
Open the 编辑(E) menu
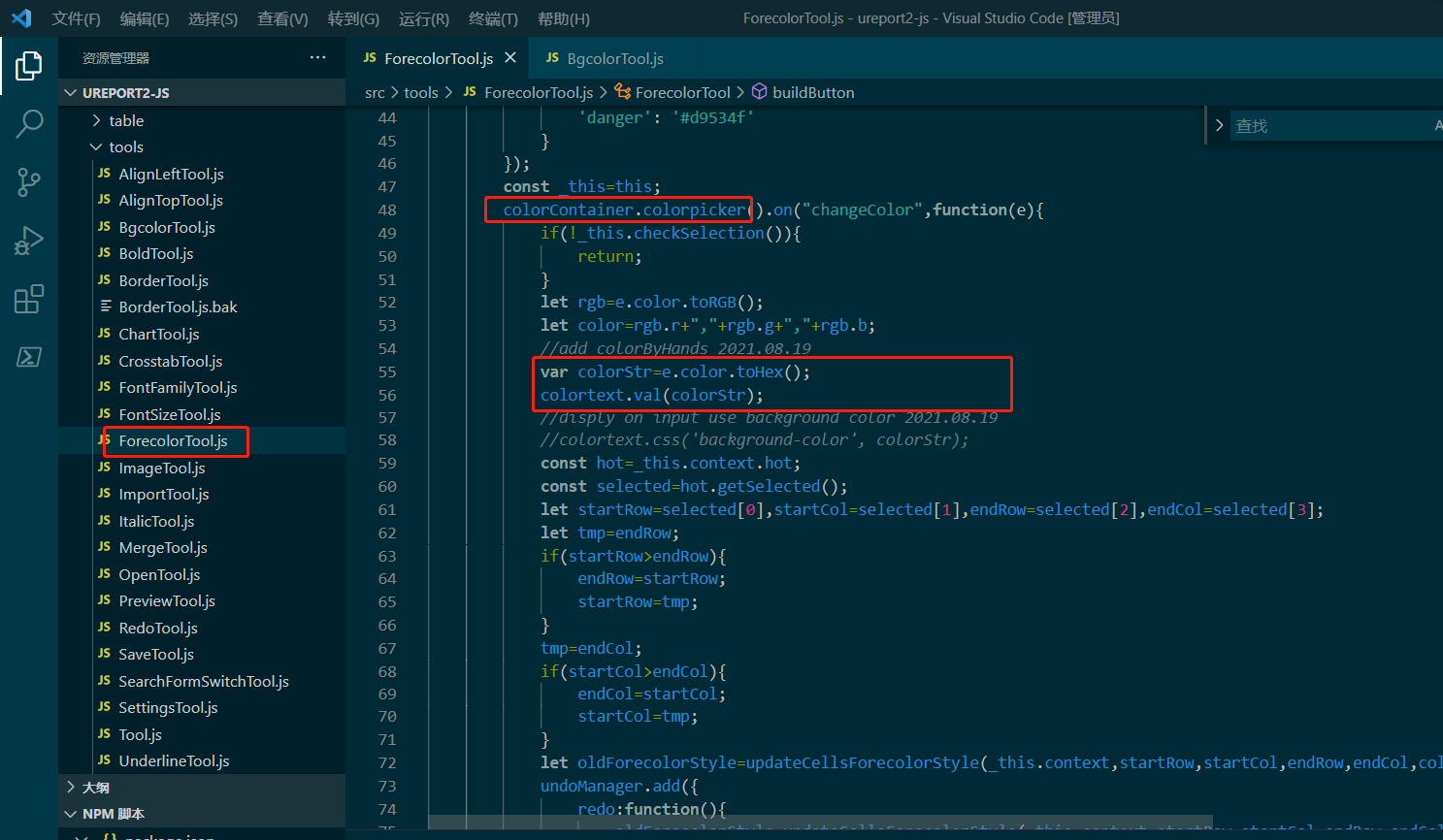pos(145,18)
